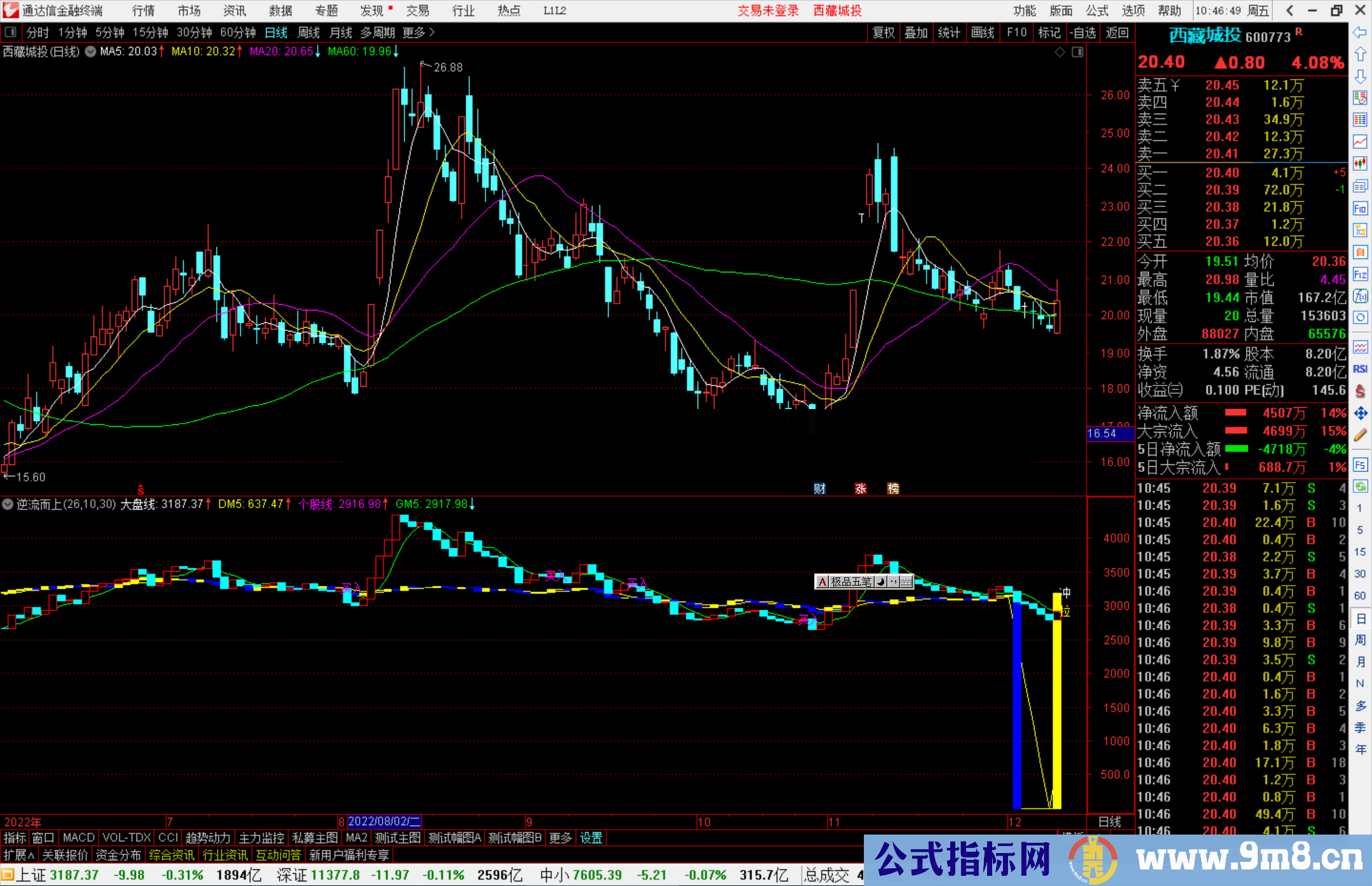Toggle the main chart indicator circle beside 西藏城投(日线)
The width and height of the screenshot is (1372, 886).
[90, 51]
